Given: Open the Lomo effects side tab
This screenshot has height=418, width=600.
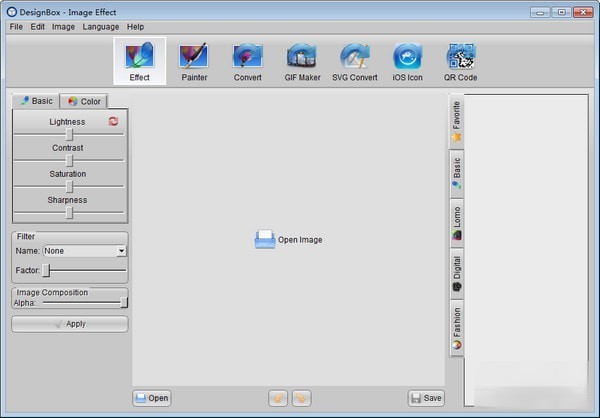Looking at the screenshot, I should [457, 223].
